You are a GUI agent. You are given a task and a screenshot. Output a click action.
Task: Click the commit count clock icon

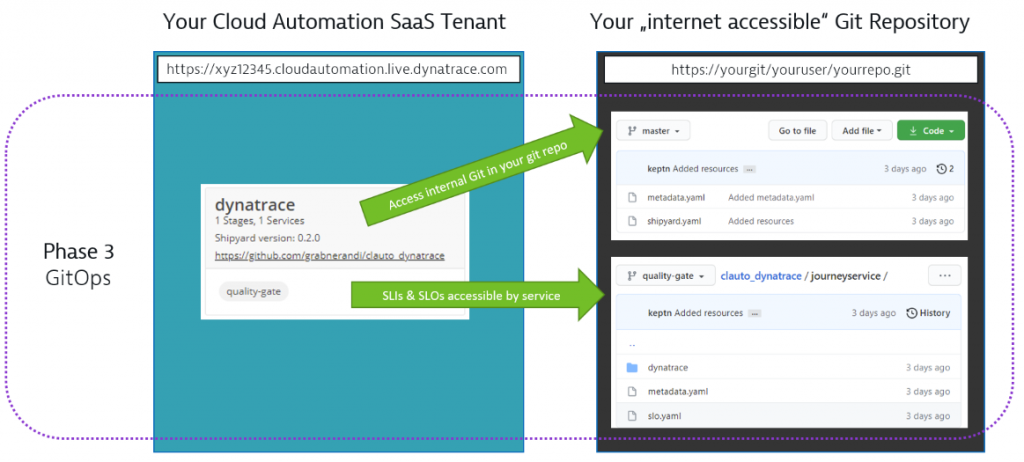click(x=941, y=169)
